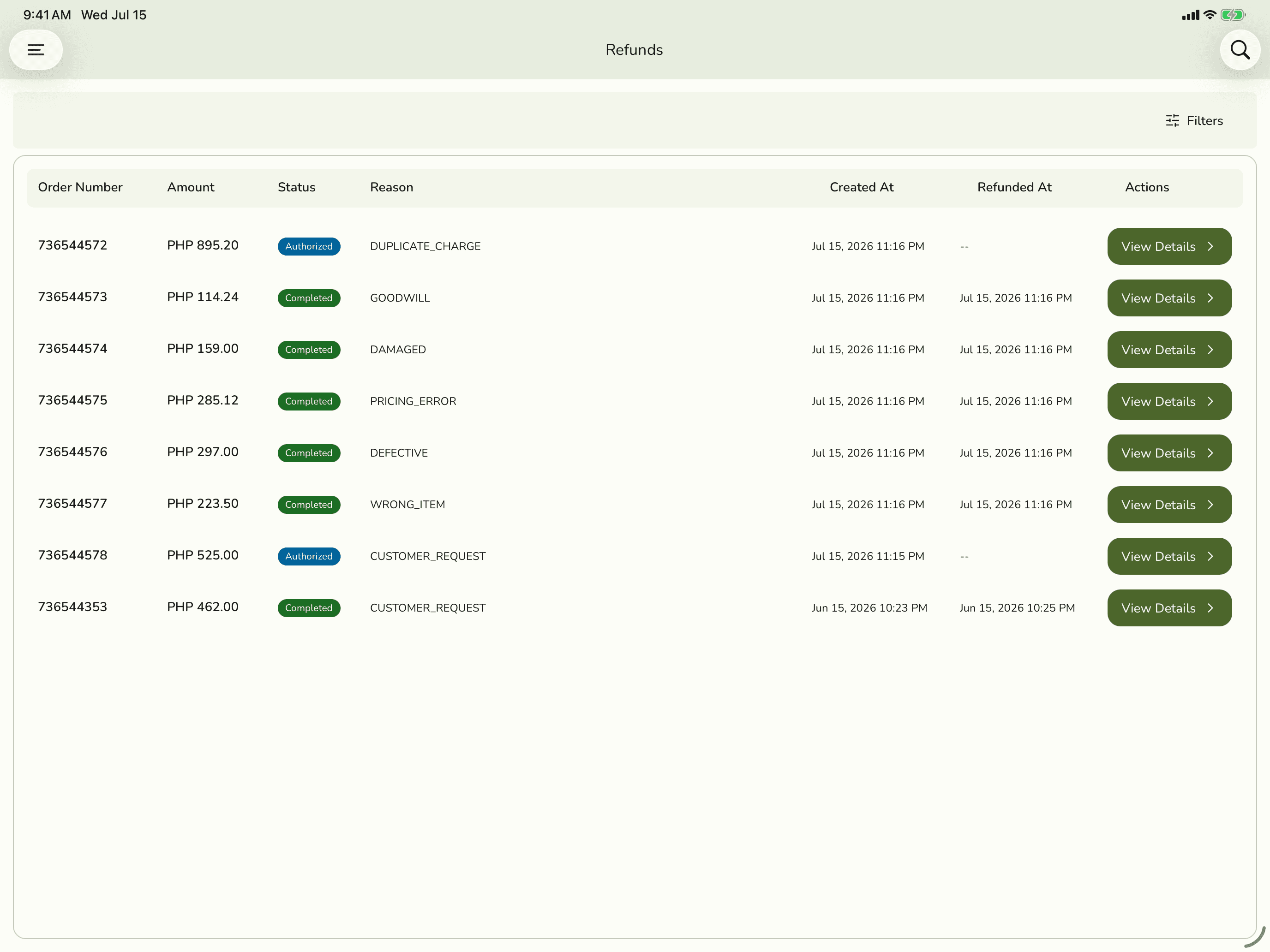Screen dimensions: 1270x952
Task: View details for order 736544576
Action: click(x=1169, y=453)
